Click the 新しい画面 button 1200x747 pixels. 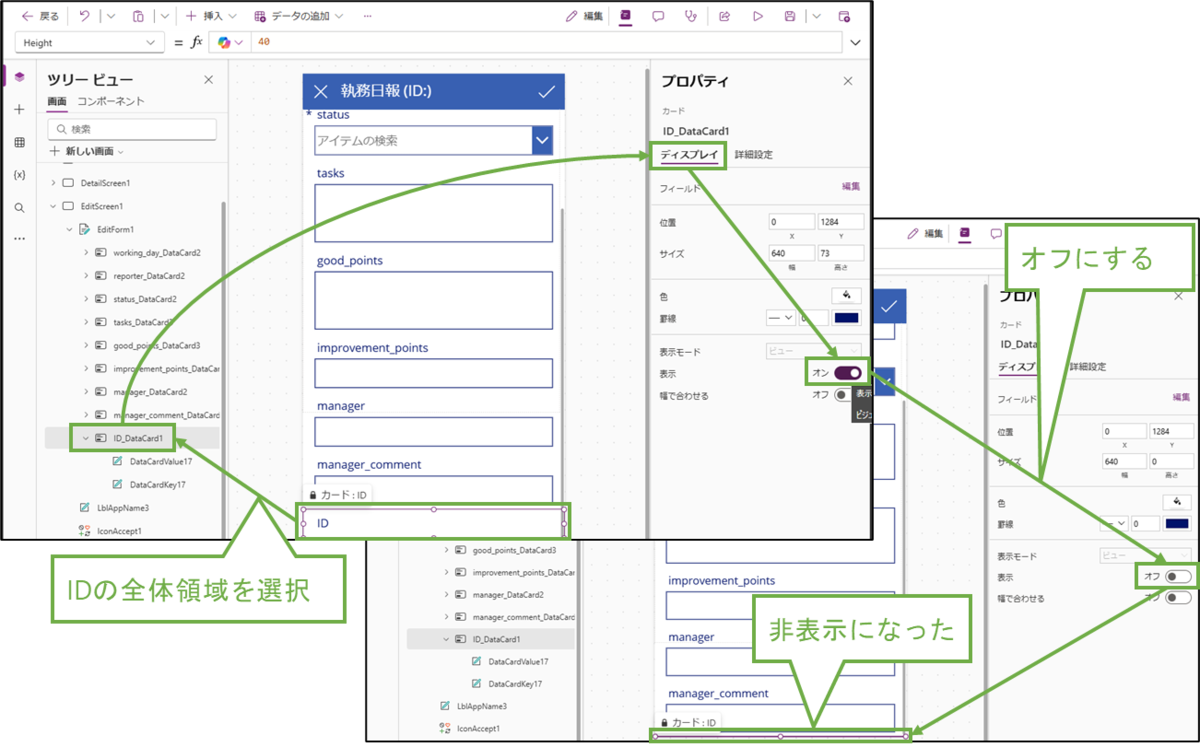pos(86,151)
